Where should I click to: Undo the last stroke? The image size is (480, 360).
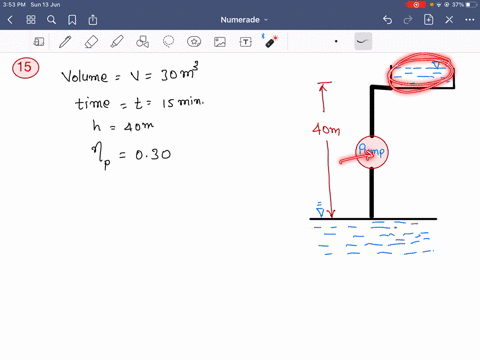pos(387,20)
